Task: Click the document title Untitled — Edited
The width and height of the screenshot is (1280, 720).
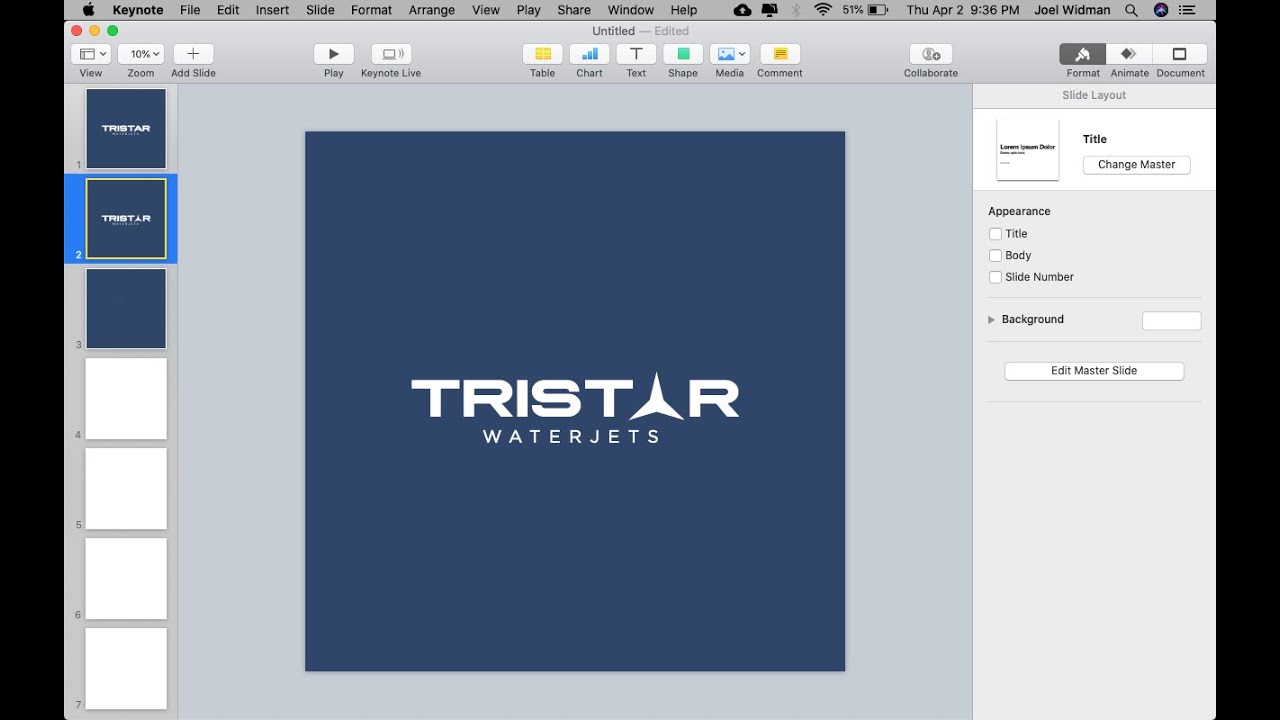Action: (640, 31)
